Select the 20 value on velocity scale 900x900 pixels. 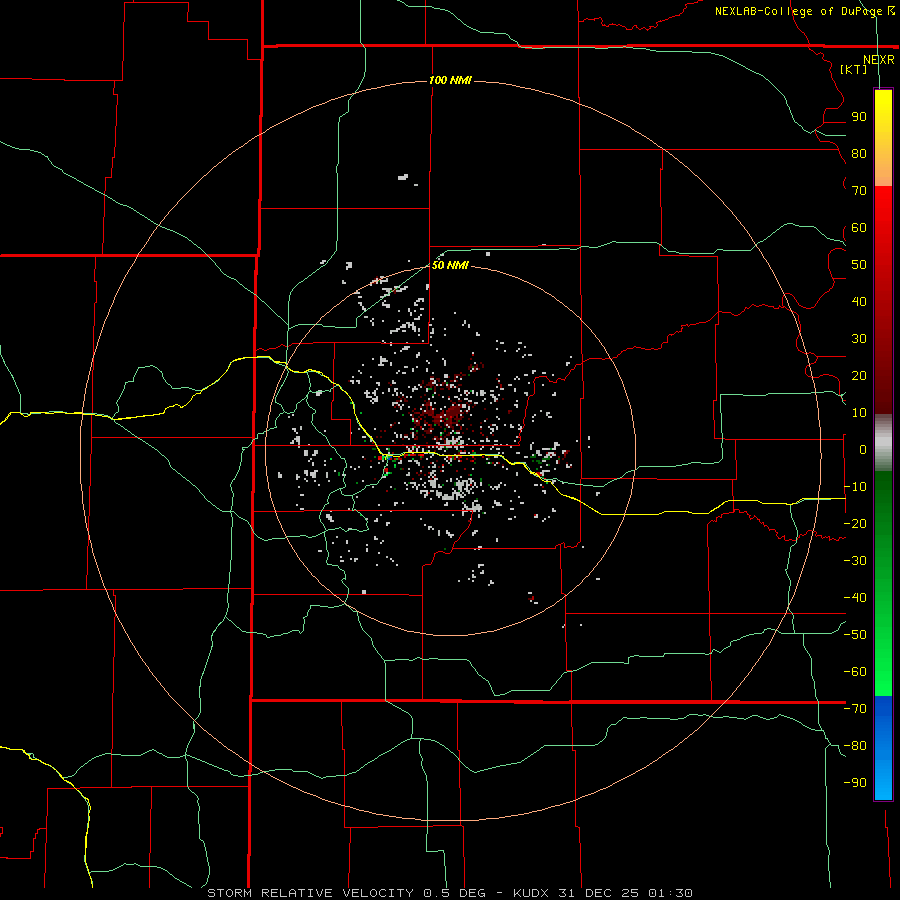pos(859,376)
